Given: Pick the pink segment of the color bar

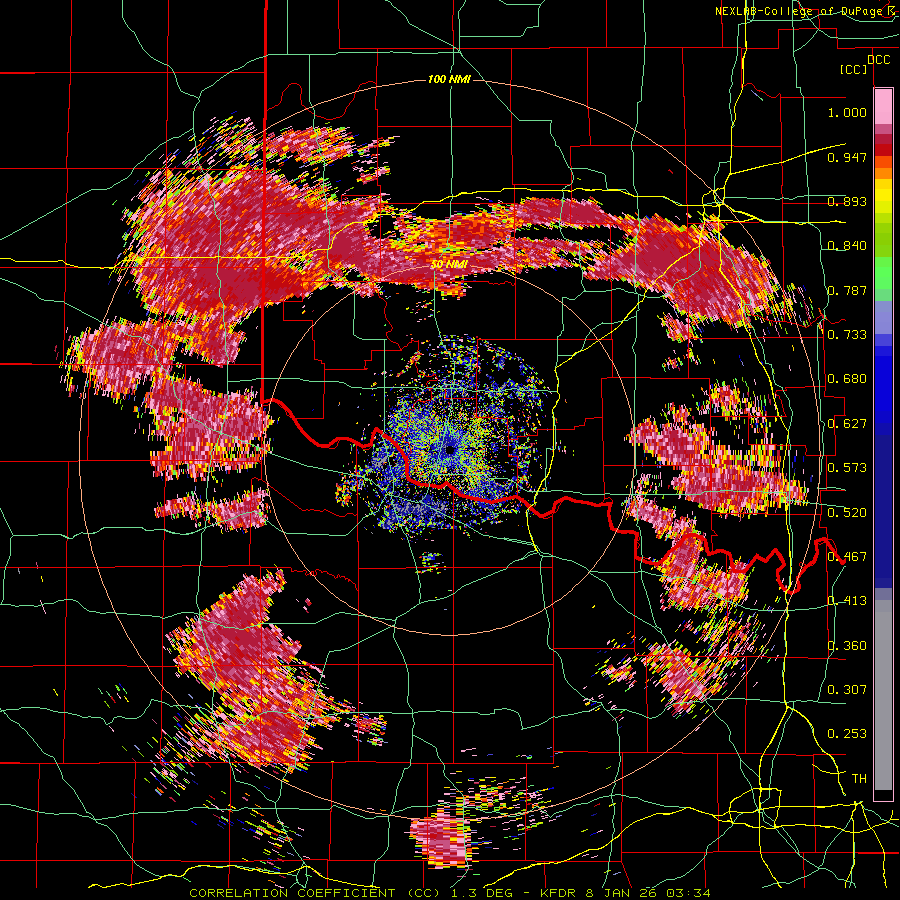Looking at the screenshot, I should pos(883,107).
